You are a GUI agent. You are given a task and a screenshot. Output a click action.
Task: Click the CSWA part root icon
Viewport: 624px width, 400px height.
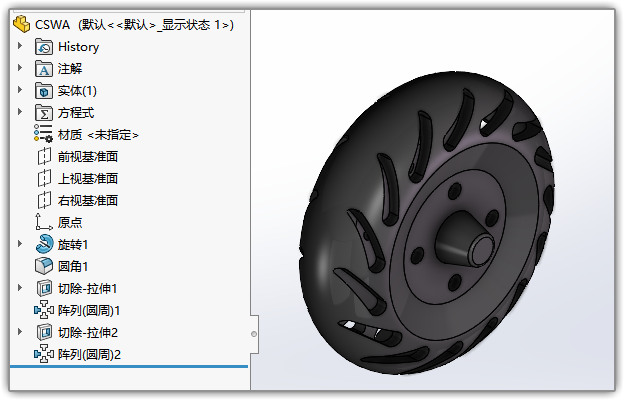[21, 24]
